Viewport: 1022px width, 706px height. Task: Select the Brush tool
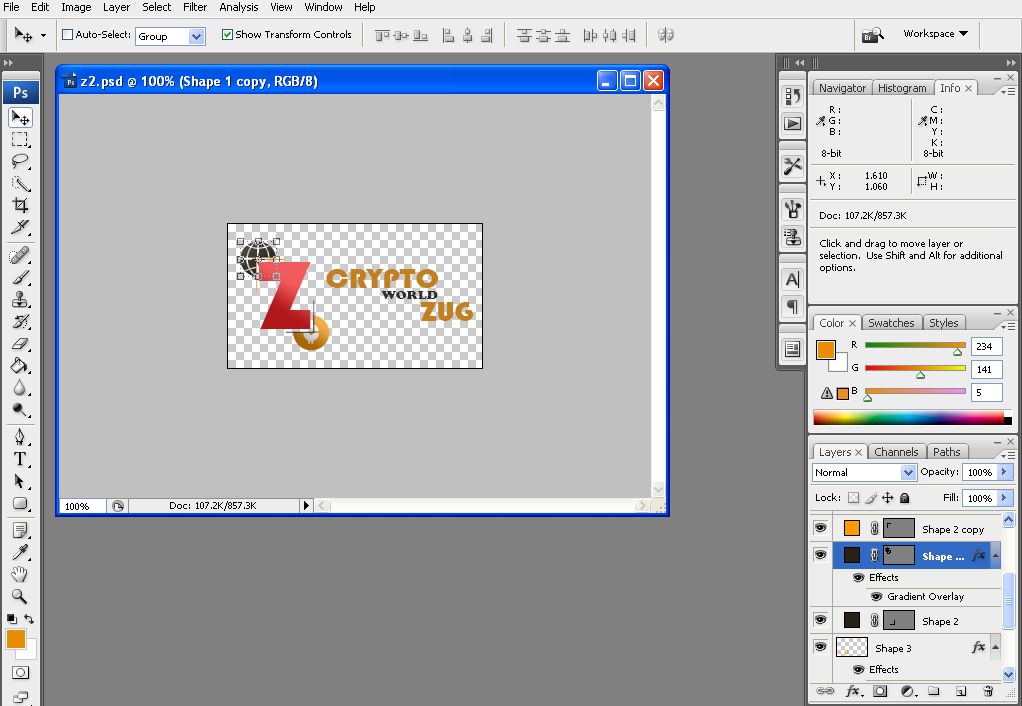[x=20, y=277]
